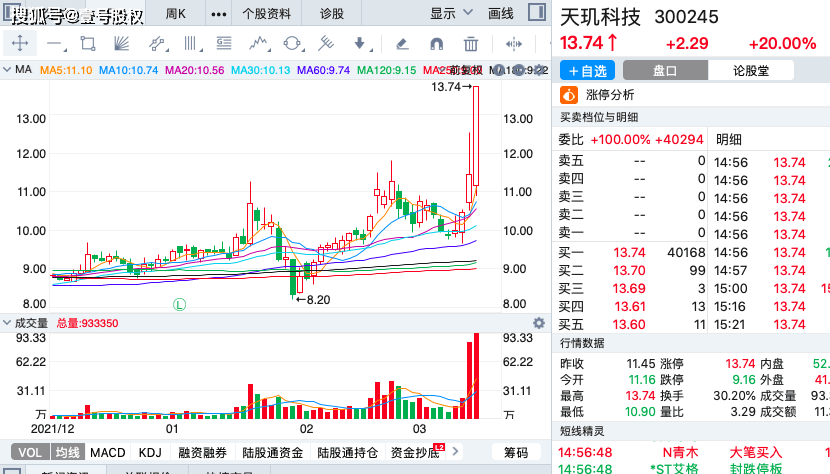Toggle the 均线 moving average overlay

[67, 453]
